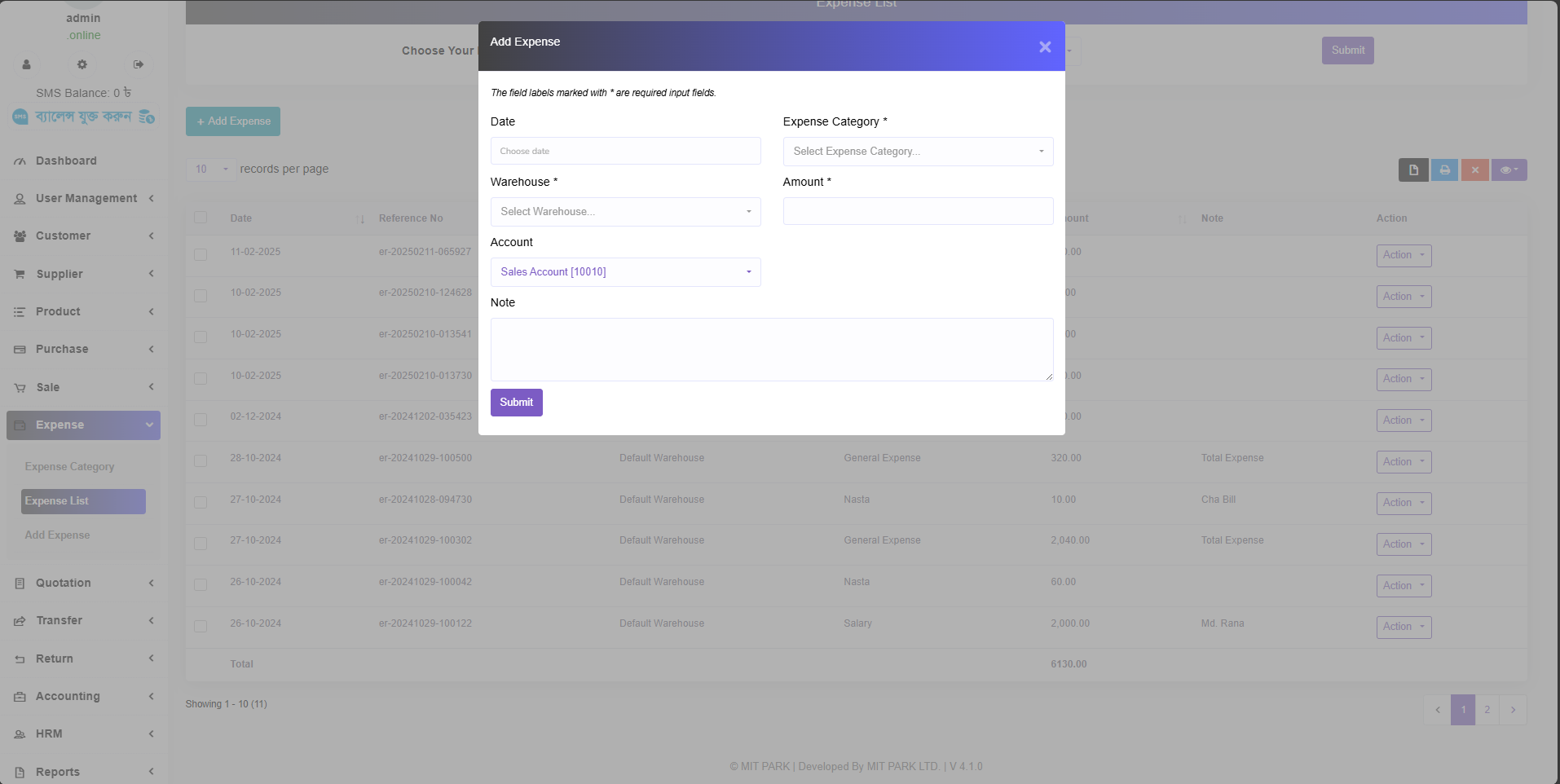Click the user profile icon in sidebar
This screenshot has width=1560, height=784.
tap(26, 64)
